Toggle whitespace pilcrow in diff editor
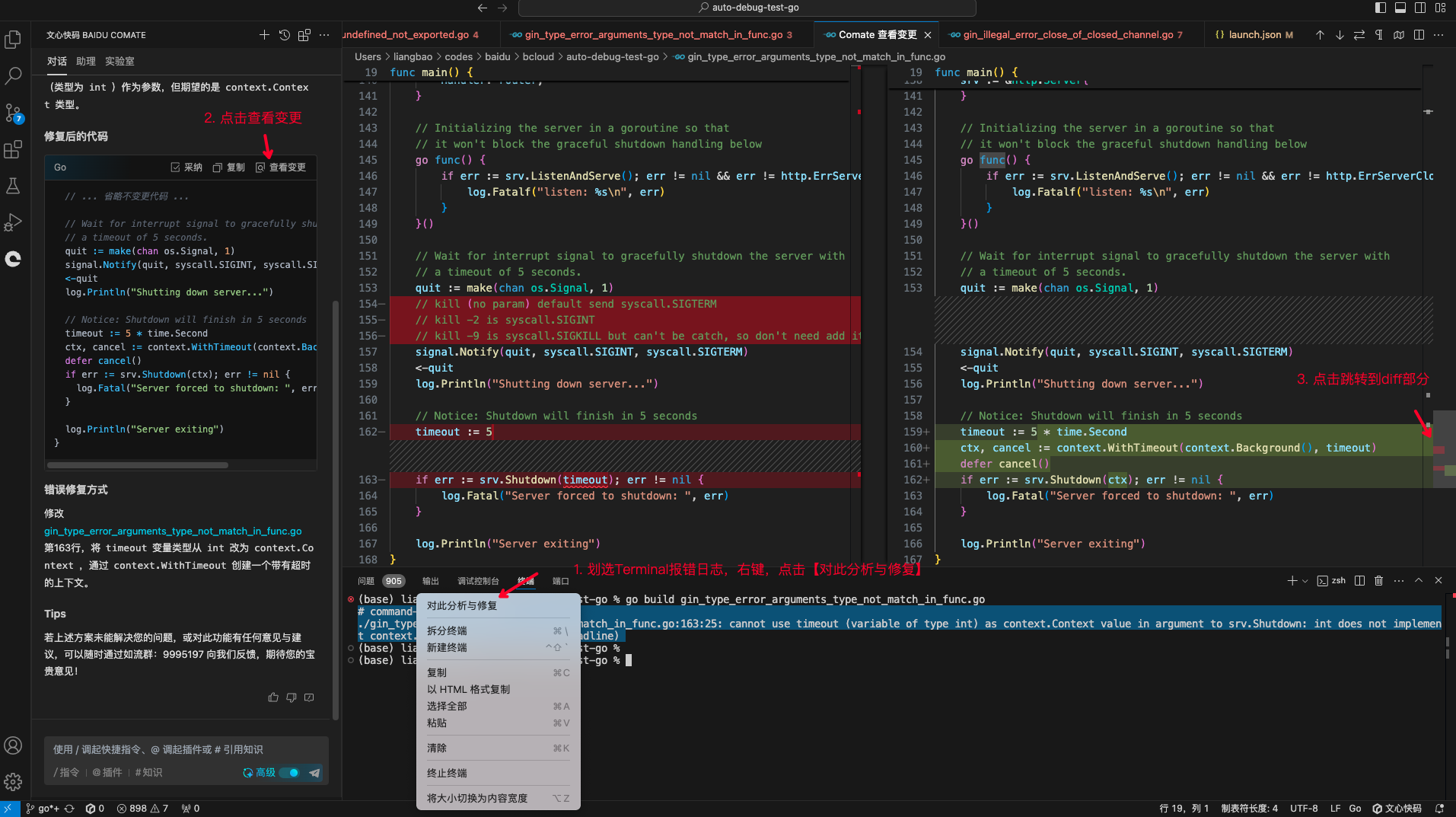 coord(1379,35)
